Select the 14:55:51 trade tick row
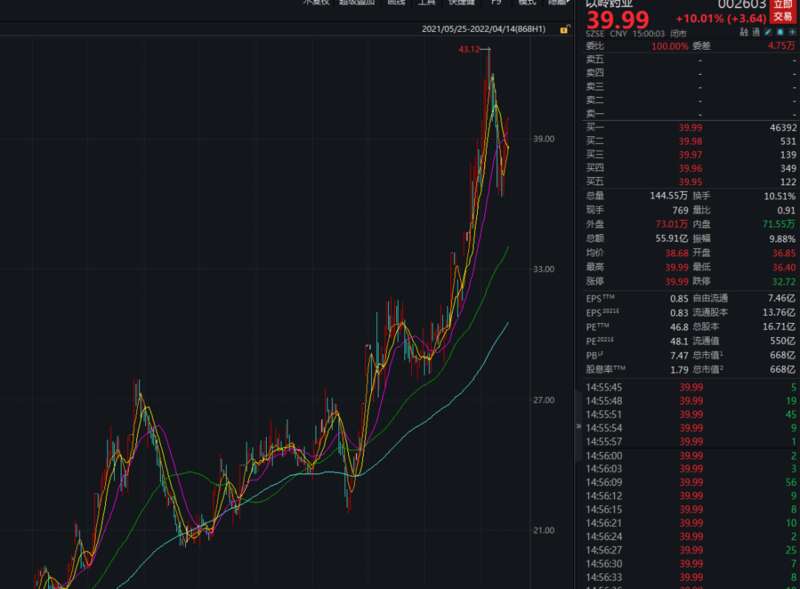800x589 pixels. coord(691,414)
